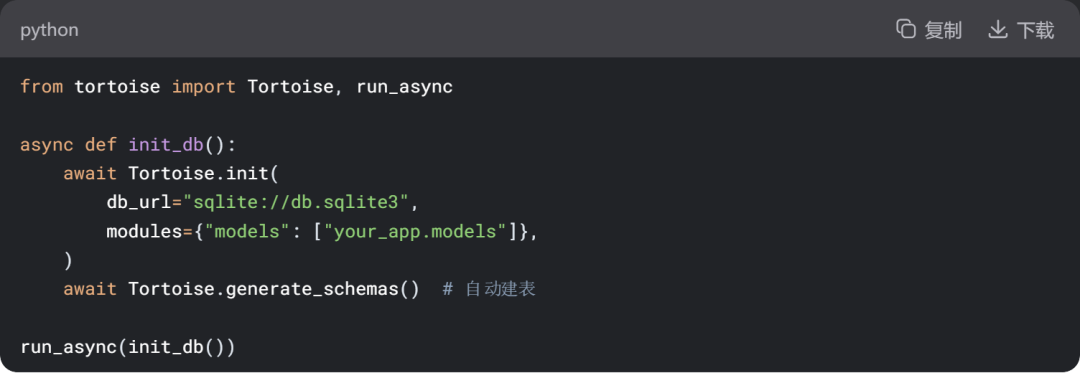Click the 'run_async' import name
Image resolution: width=1080 pixels, height=373 pixels.
[404, 87]
